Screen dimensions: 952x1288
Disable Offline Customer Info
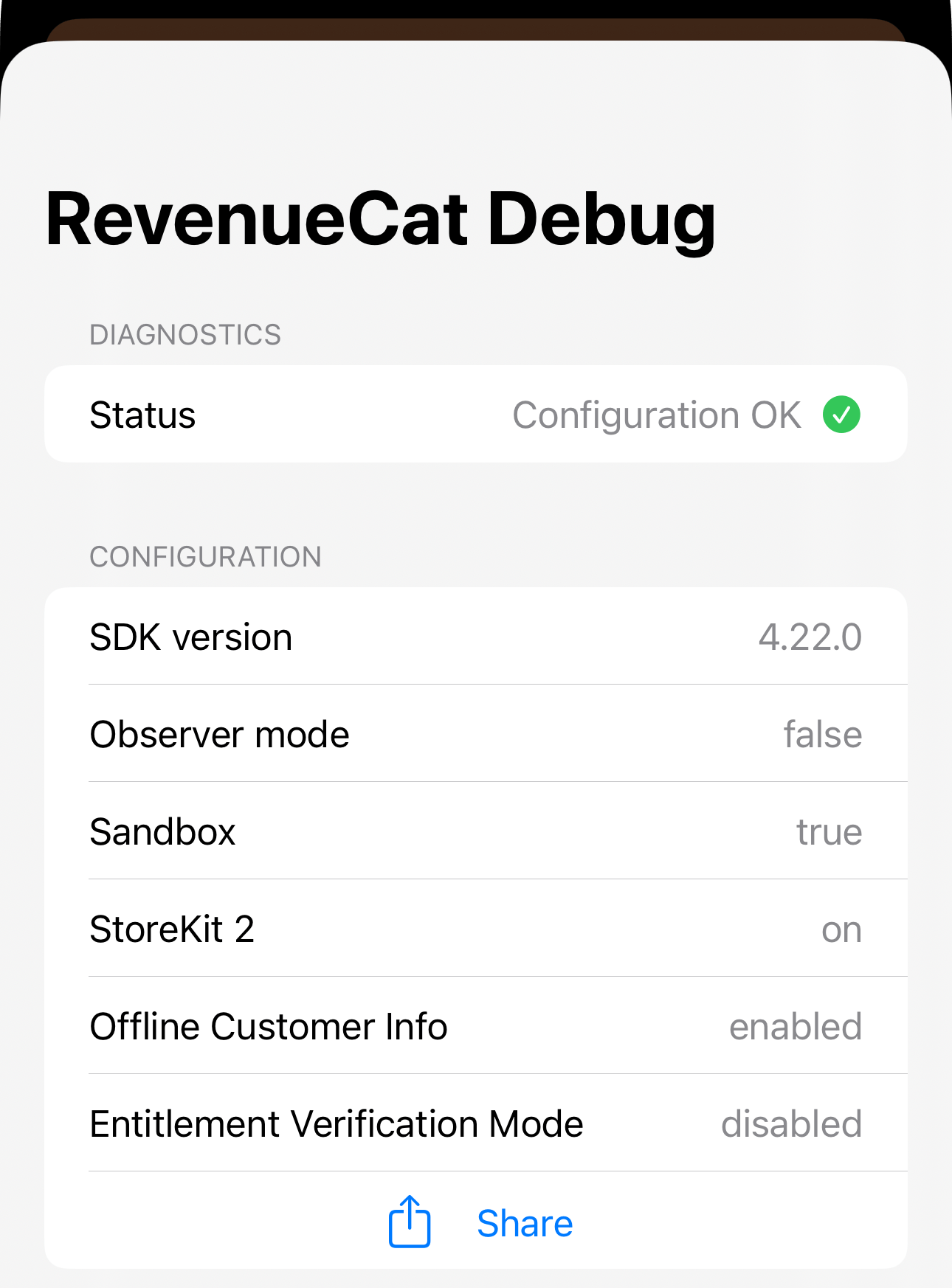476,1026
